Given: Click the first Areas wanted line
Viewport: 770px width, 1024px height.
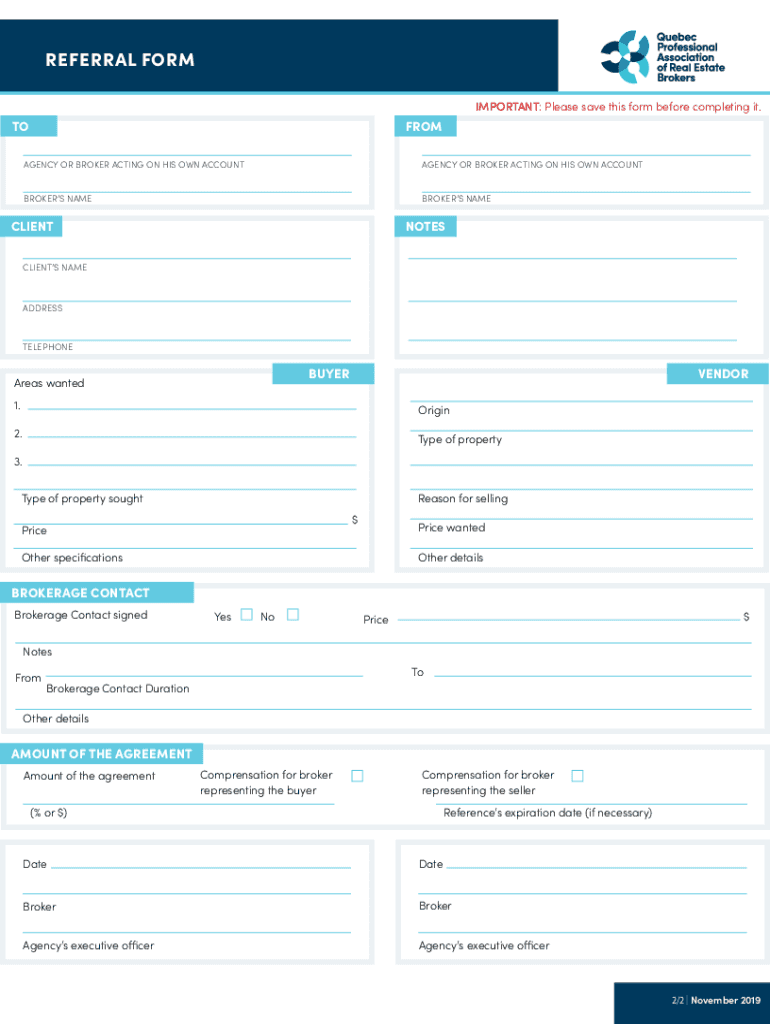Looking at the screenshot, I should coord(191,402).
